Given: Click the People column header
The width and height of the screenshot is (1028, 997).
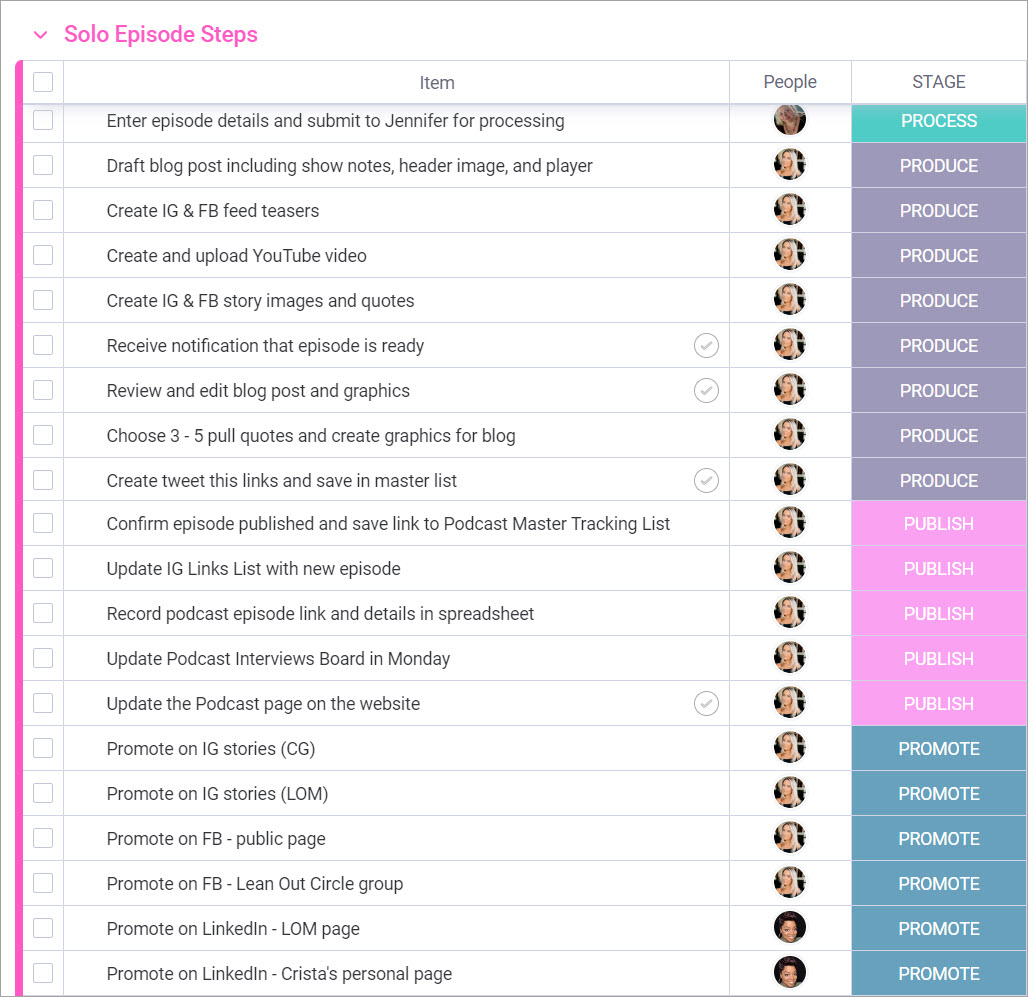Looking at the screenshot, I should [790, 82].
